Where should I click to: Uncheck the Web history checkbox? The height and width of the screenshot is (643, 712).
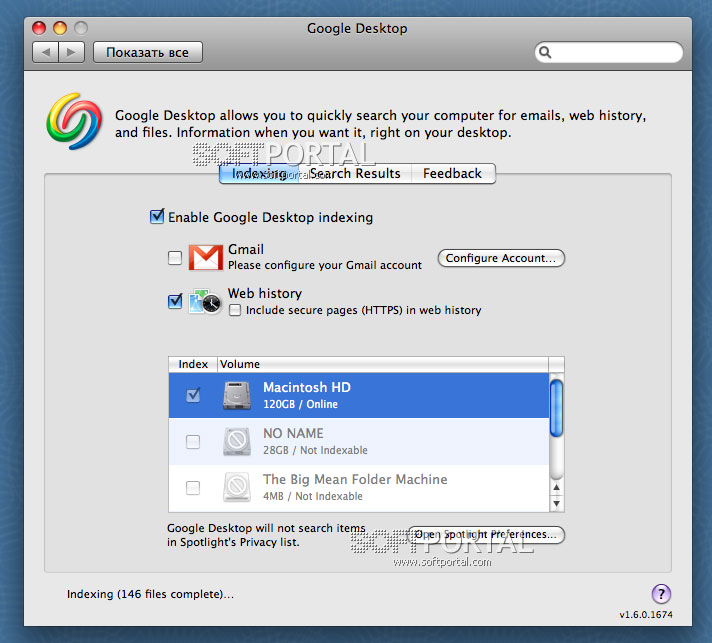point(175,301)
